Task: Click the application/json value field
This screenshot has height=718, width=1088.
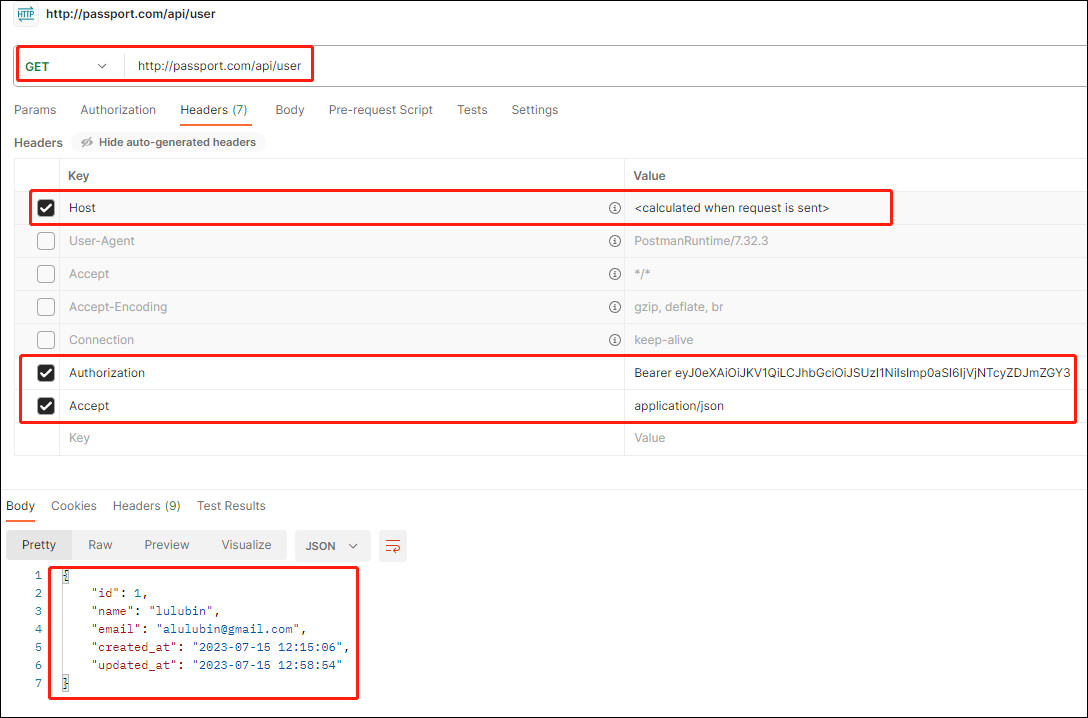Action: coord(679,406)
